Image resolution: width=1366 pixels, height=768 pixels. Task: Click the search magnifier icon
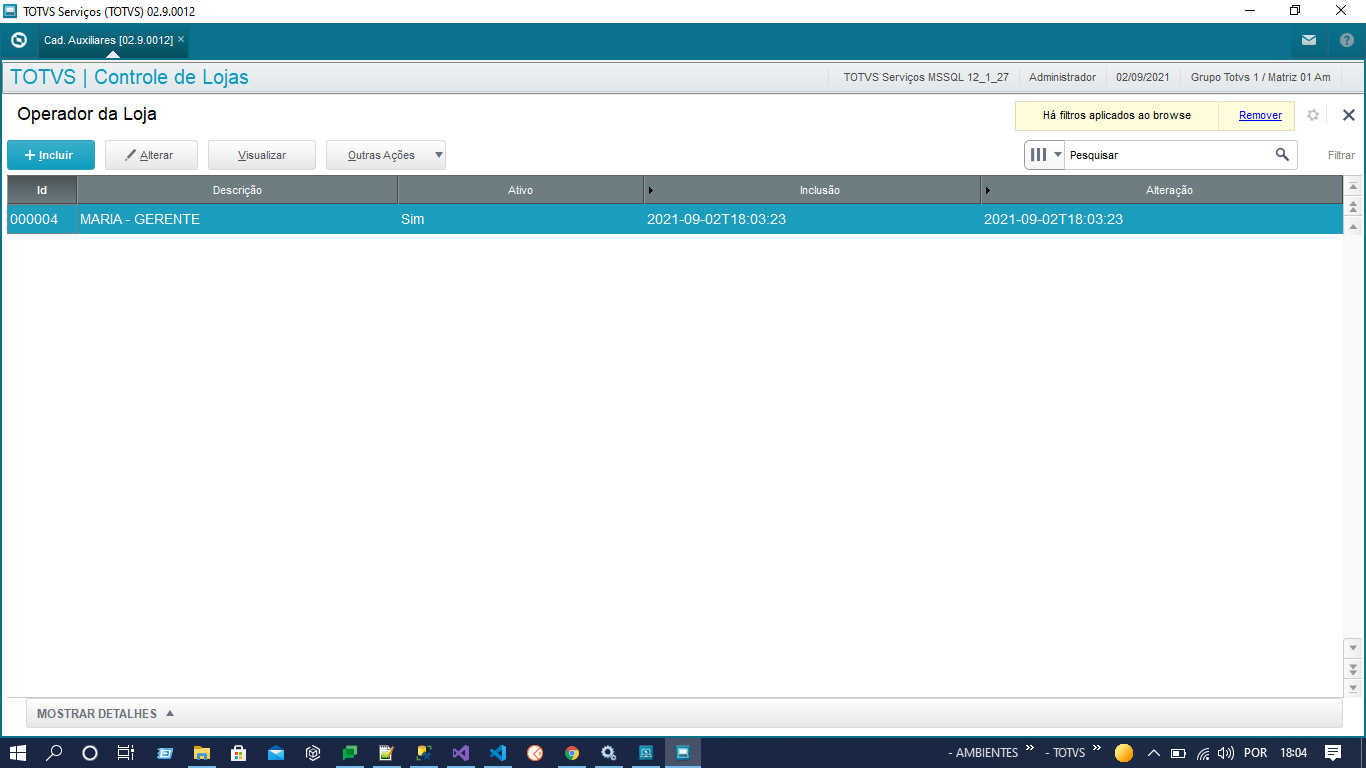1282,155
